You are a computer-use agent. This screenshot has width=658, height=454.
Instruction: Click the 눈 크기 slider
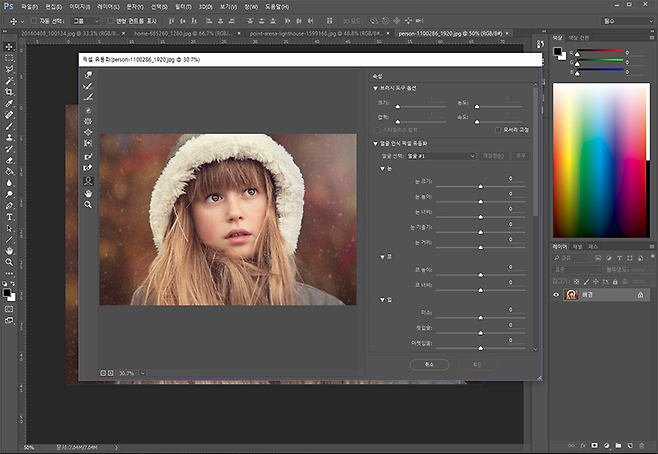[479, 186]
